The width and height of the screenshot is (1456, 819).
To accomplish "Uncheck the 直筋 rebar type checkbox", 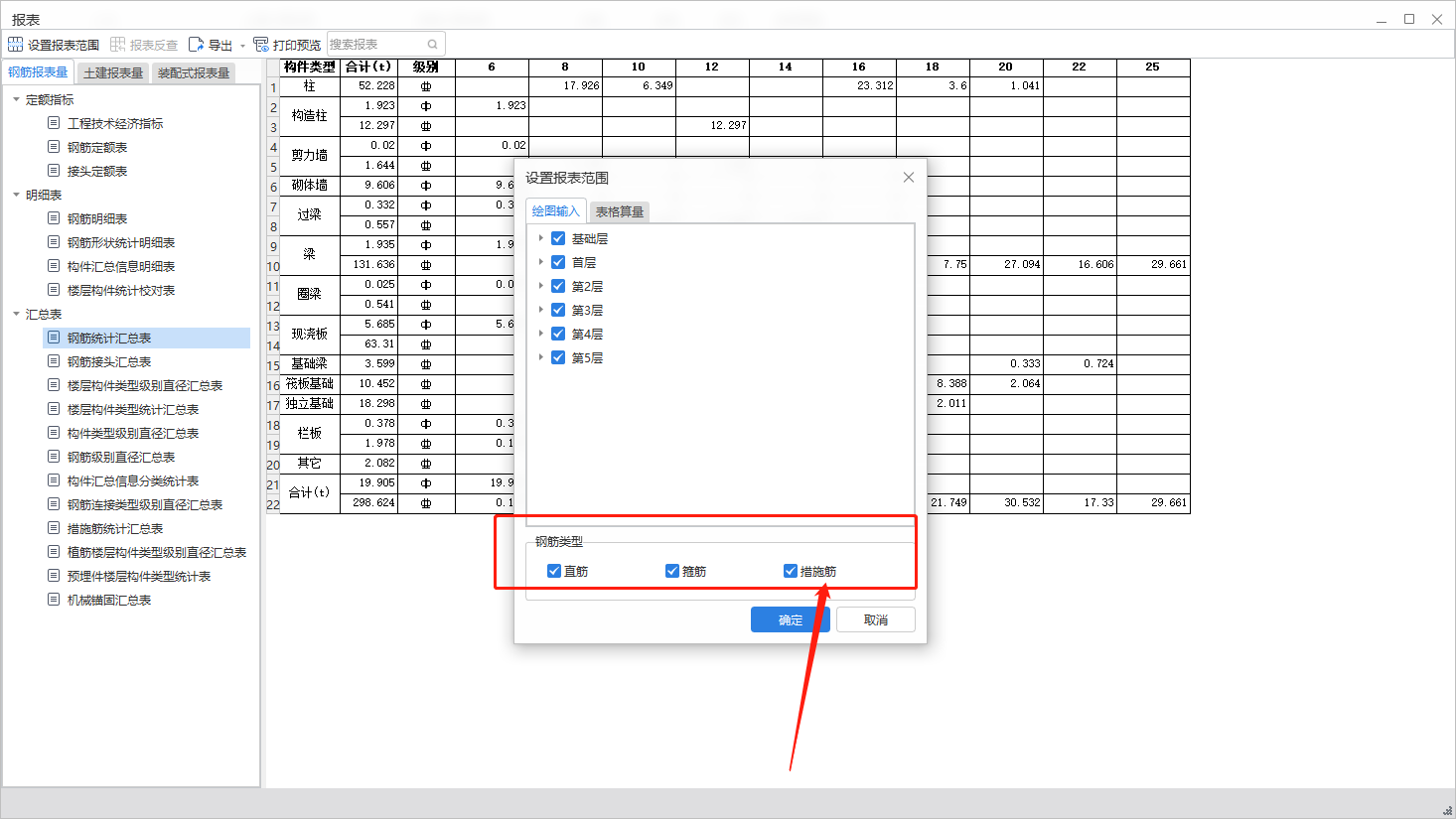I will click(x=554, y=571).
